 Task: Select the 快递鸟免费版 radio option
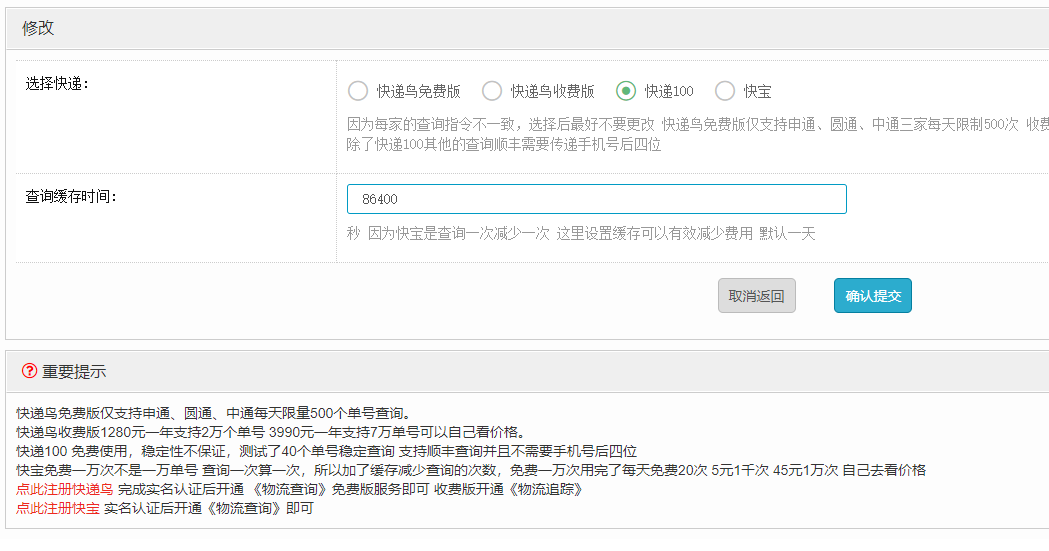358,91
